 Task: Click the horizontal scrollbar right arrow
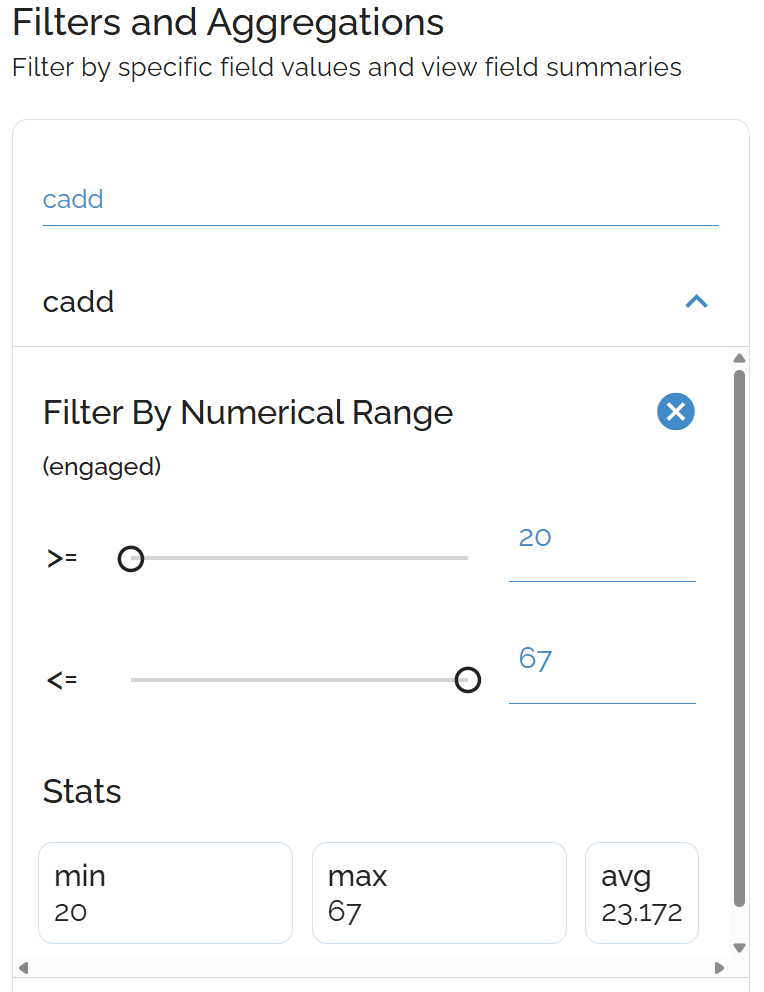click(718, 967)
